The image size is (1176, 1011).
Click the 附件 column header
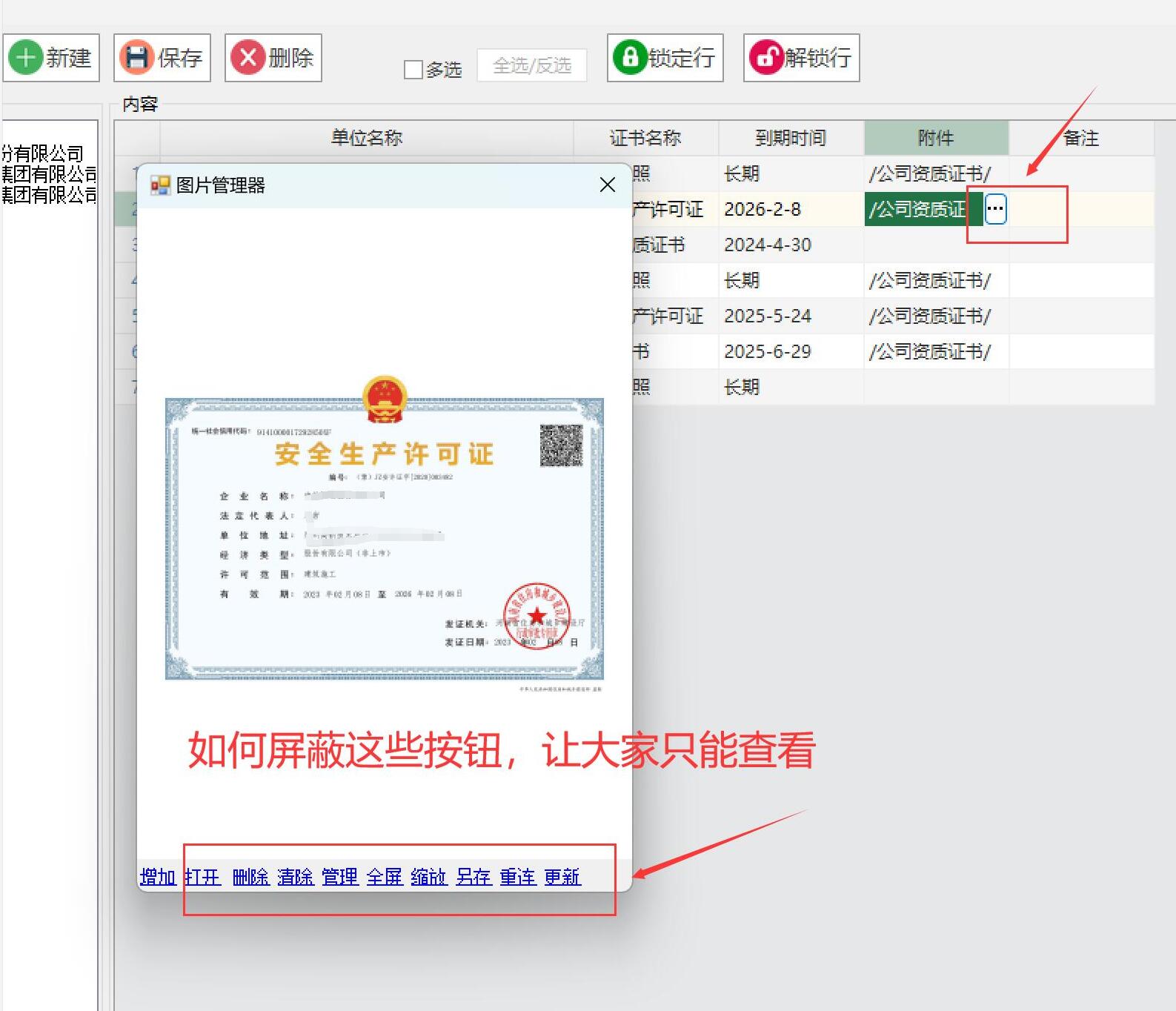pos(935,138)
